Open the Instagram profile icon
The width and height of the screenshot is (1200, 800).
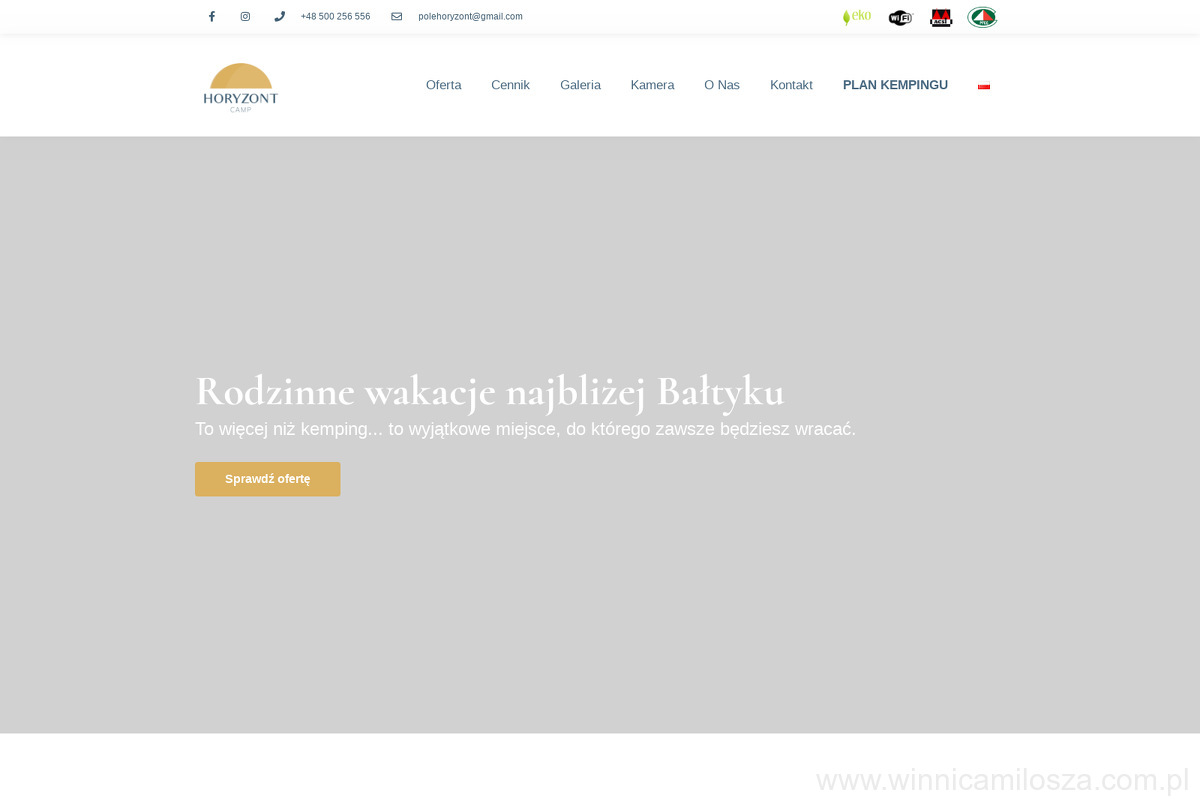pyautogui.click(x=245, y=17)
